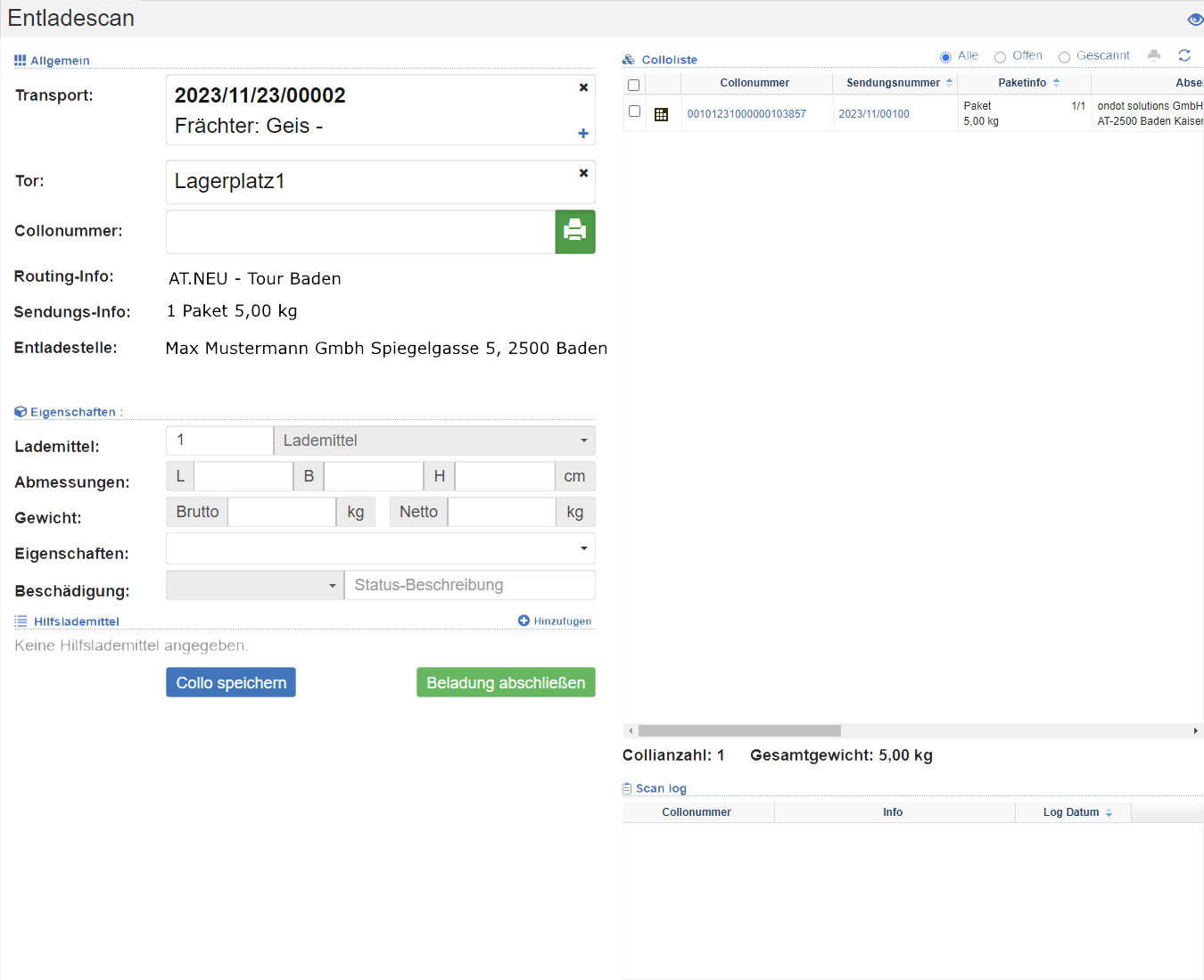Viewport: 1204px width, 980px height.
Task: Select the Offen filter radio button
Action: [x=1001, y=57]
